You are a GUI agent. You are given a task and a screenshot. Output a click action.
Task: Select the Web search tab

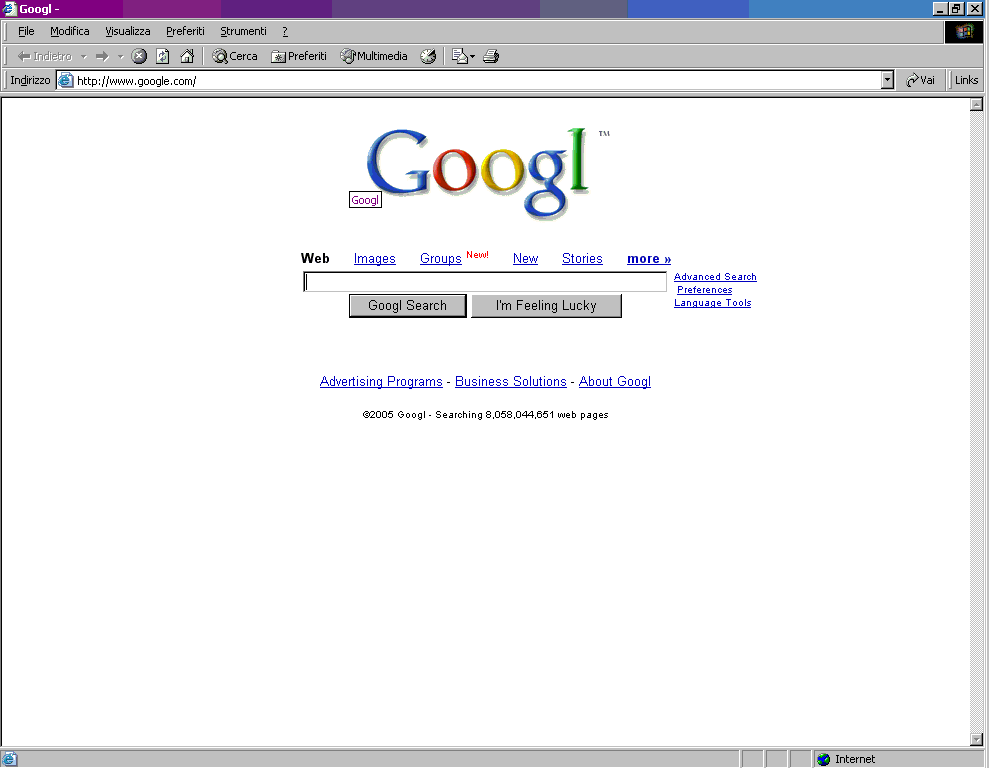pos(315,259)
